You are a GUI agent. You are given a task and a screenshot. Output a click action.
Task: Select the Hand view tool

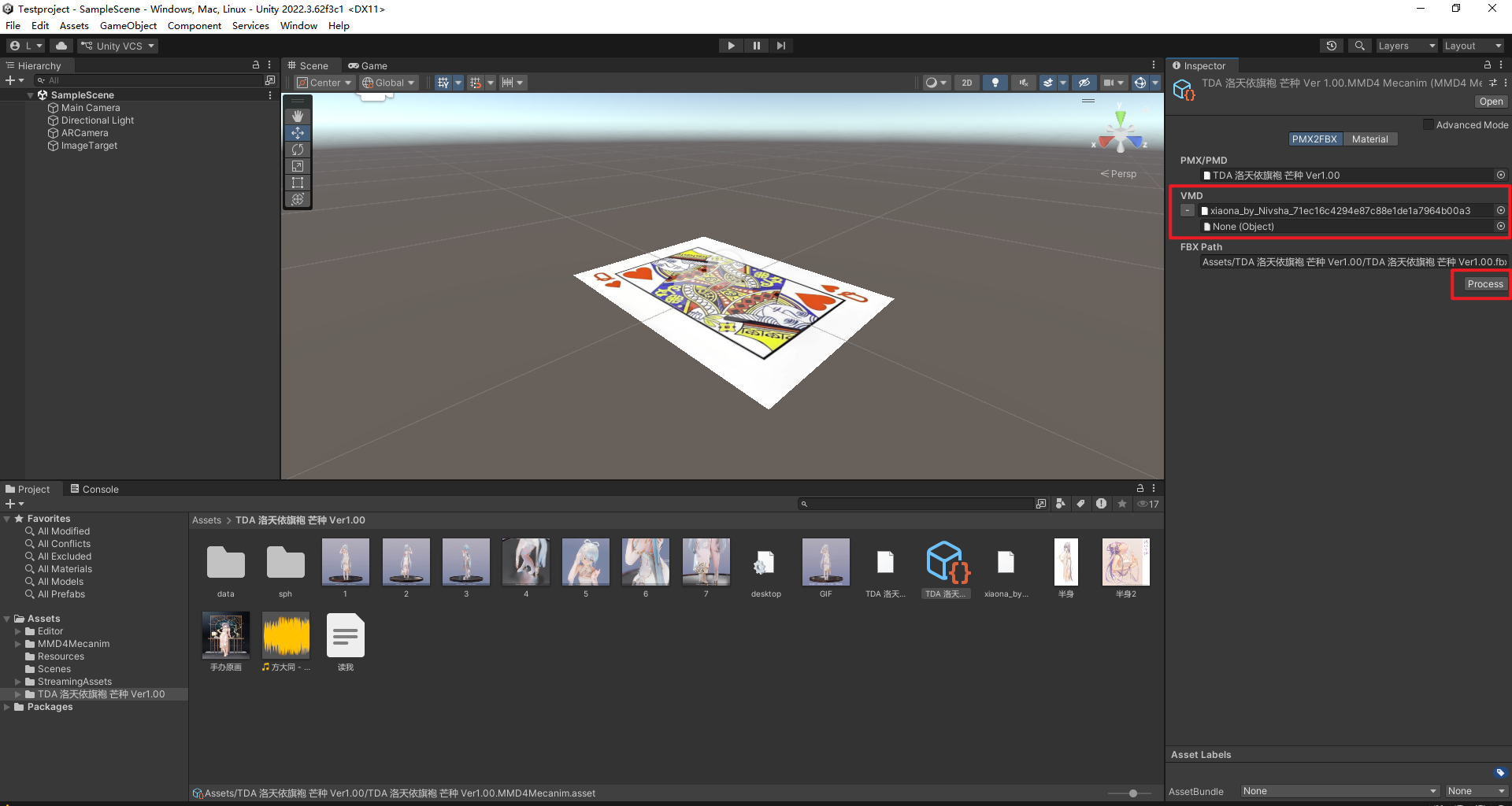point(298,116)
